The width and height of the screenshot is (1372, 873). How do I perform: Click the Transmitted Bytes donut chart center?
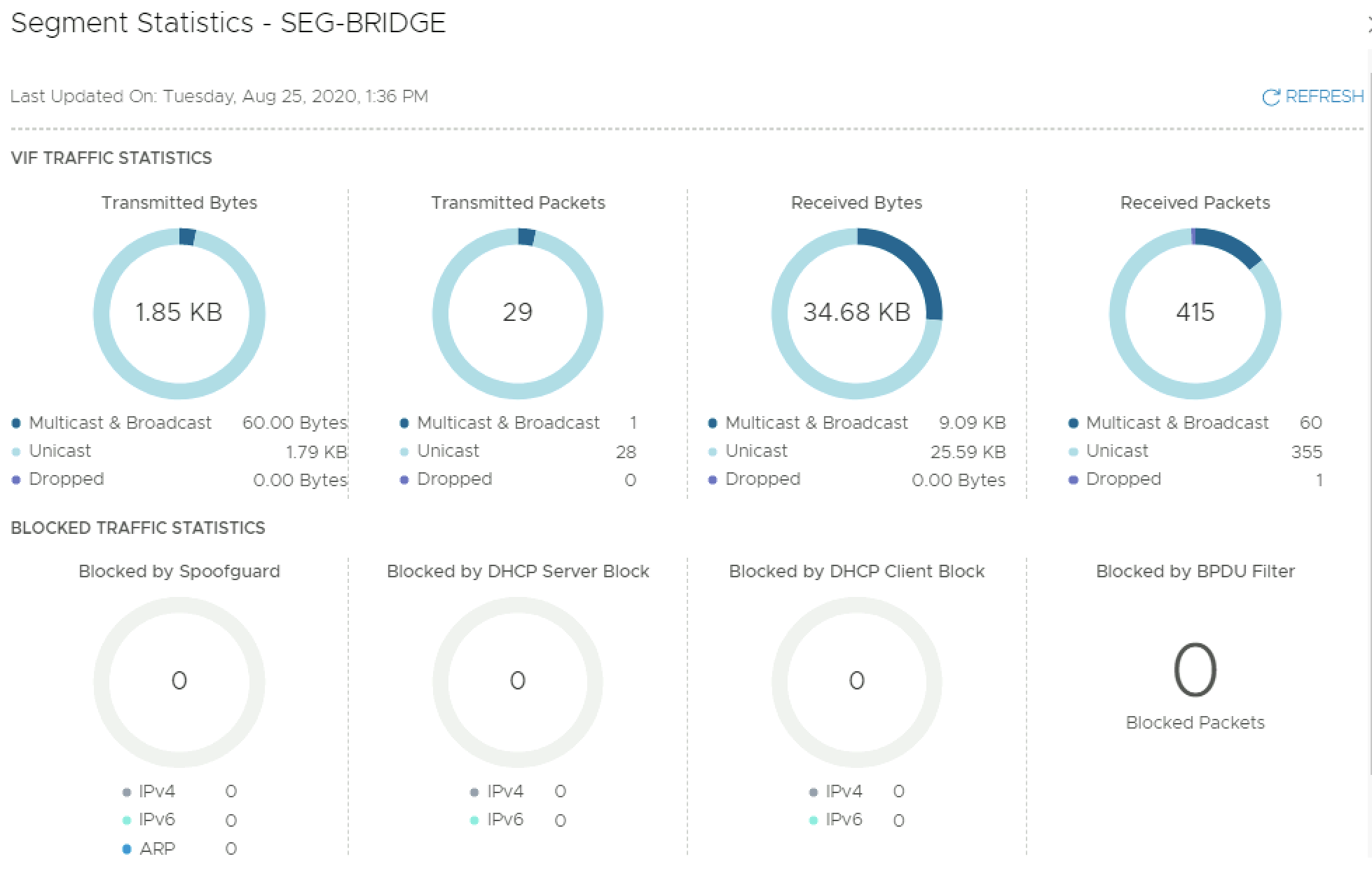179,312
